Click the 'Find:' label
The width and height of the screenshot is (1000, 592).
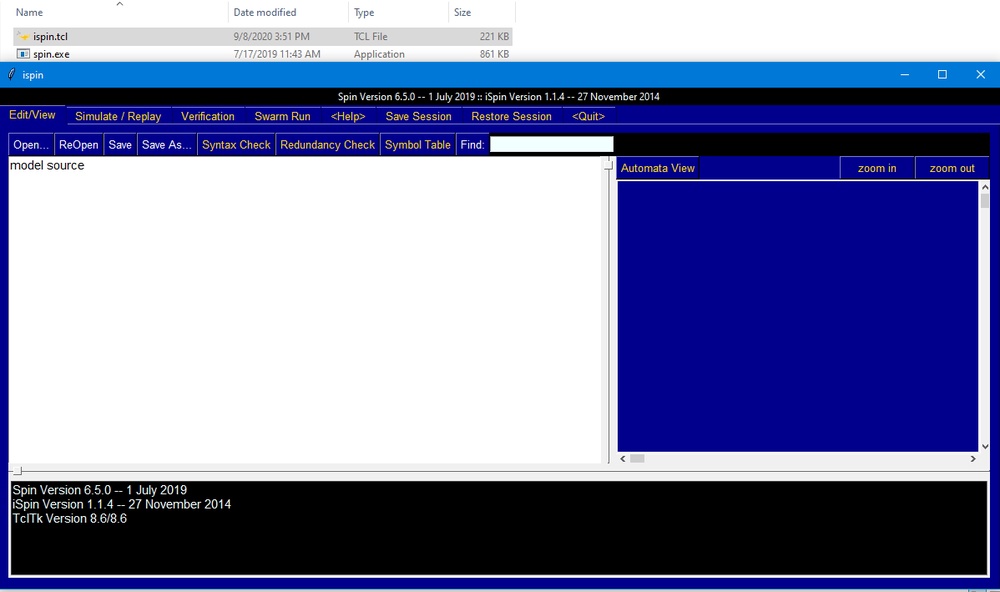click(x=473, y=145)
